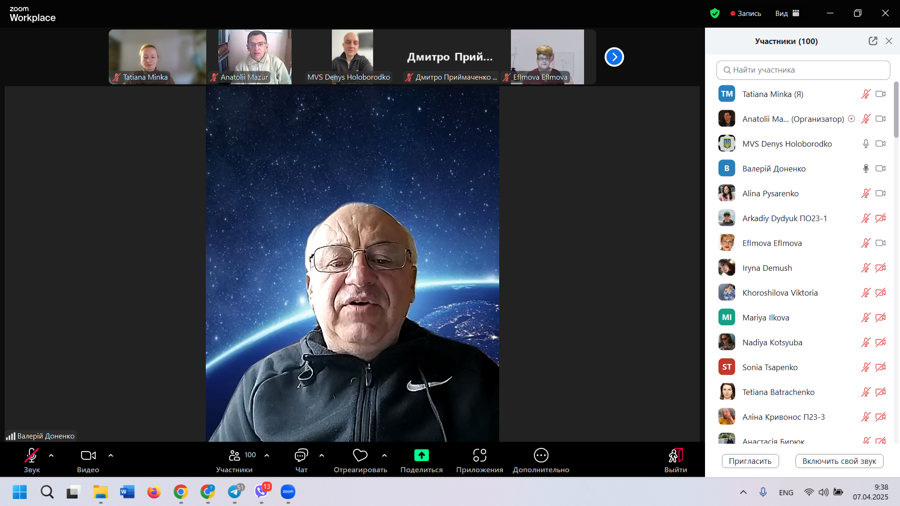
Task: Select Дмитро Приймаченко video tile
Action: (x=450, y=57)
